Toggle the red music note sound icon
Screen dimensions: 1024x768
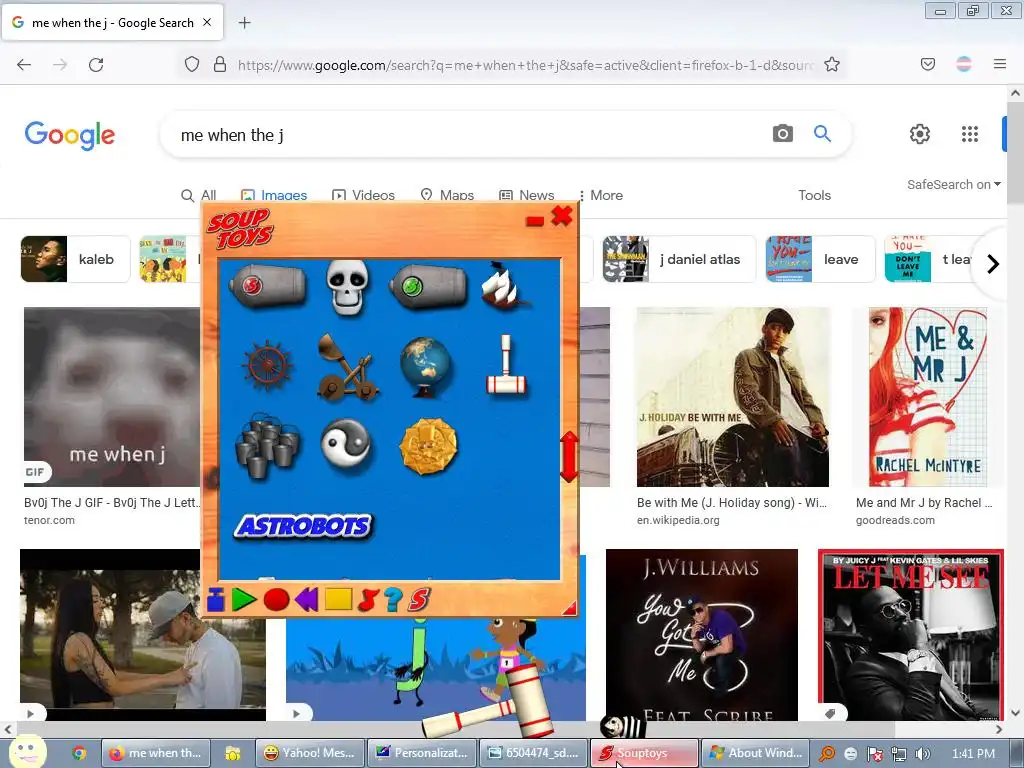[368, 600]
